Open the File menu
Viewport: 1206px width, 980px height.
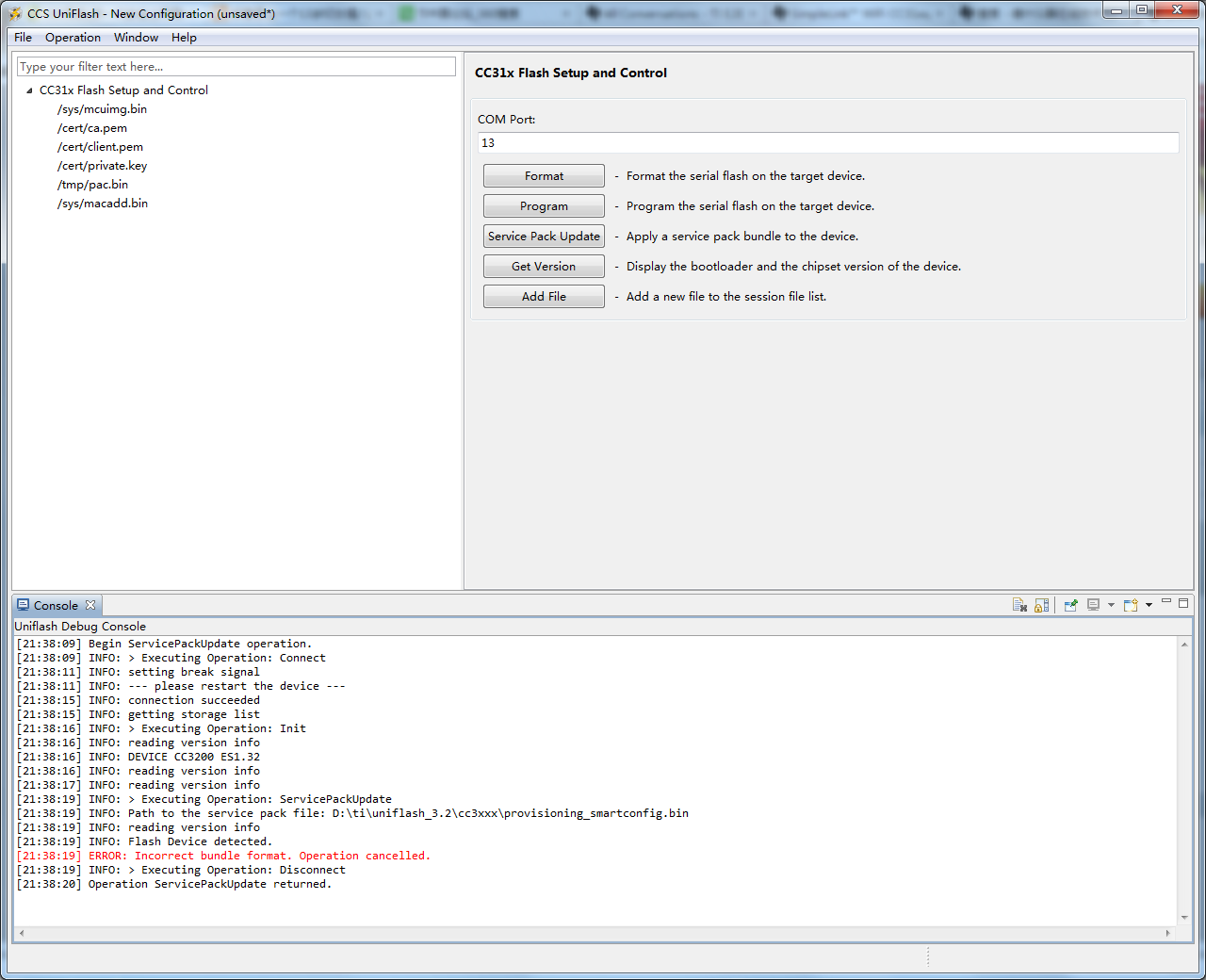click(23, 38)
